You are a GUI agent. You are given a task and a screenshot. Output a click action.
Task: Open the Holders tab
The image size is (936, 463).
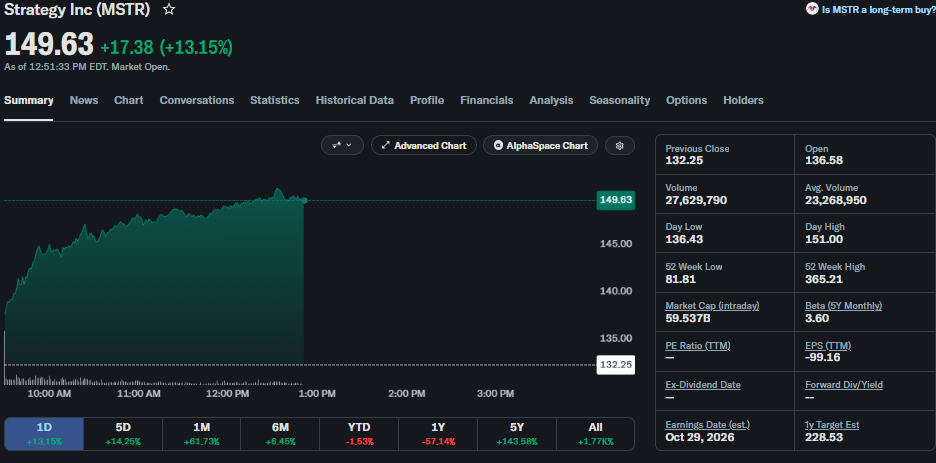point(743,100)
